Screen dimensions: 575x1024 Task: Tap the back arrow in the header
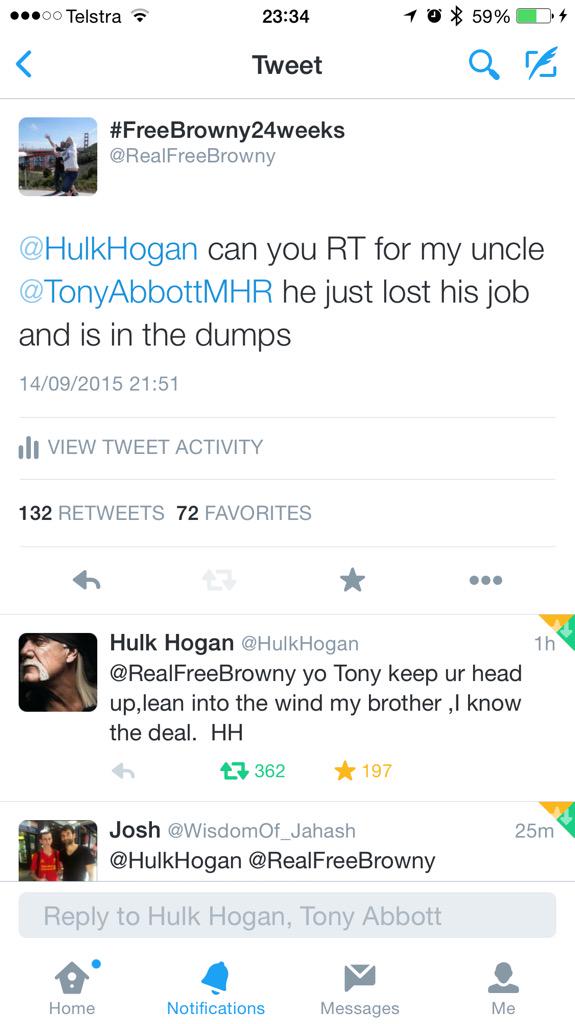(x=24, y=65)
